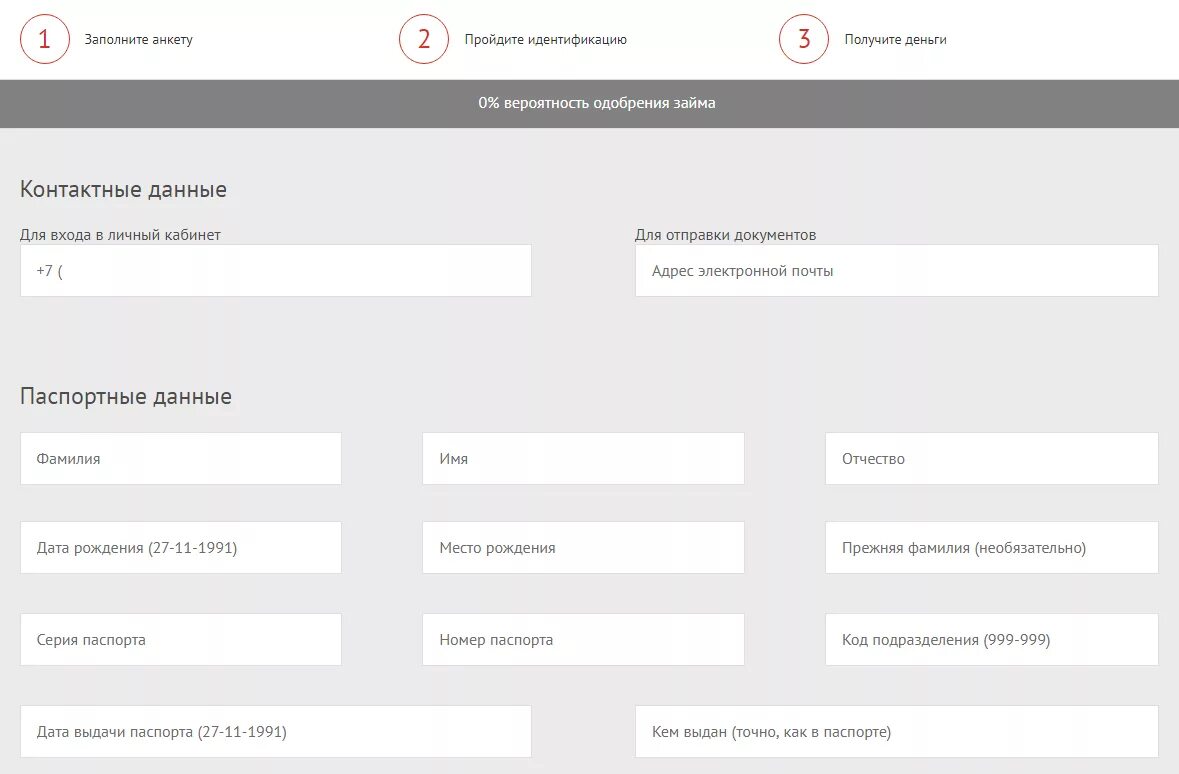This screenshot has height=774, width=1179.
Task: Click the 'Отчество' input field
Action: click(992, 459)
